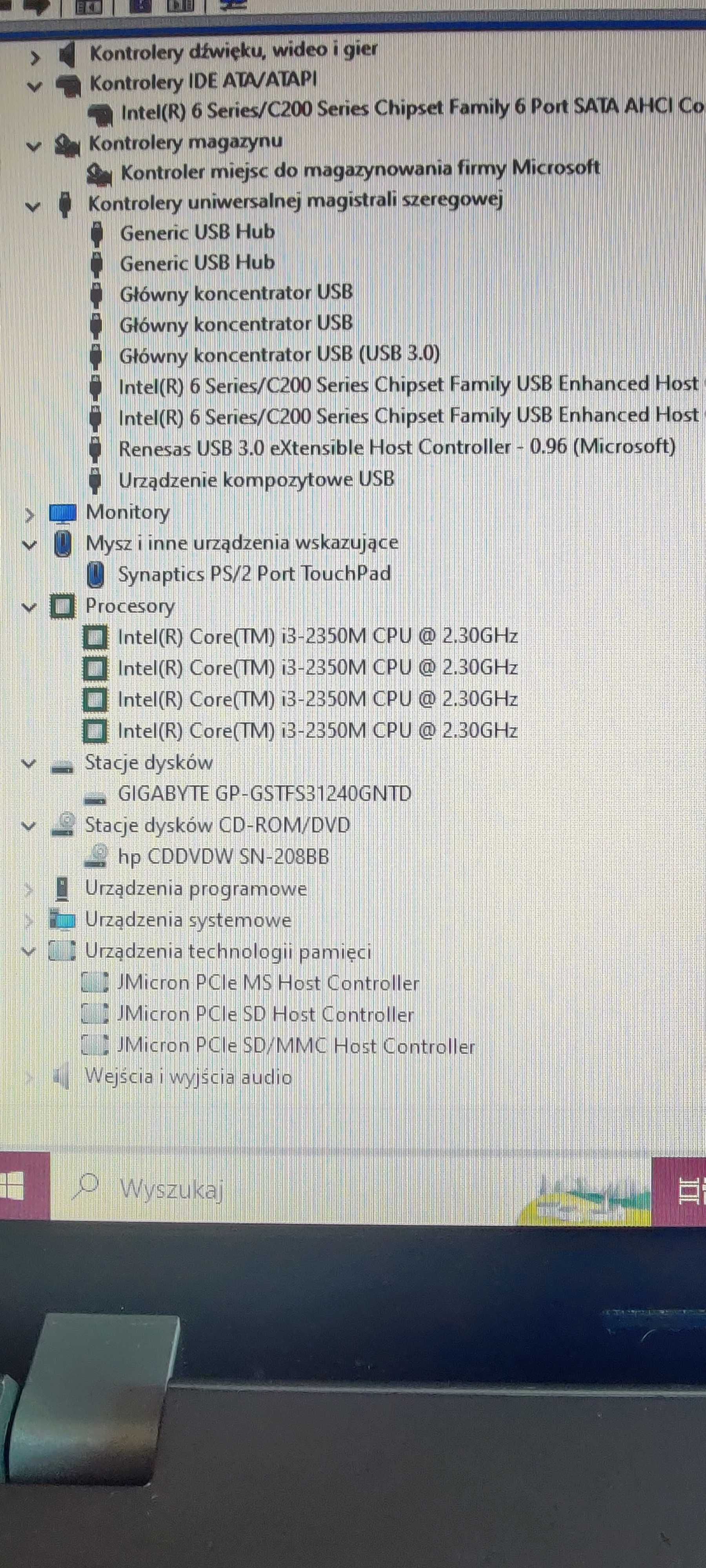Select Kontroler miejsc do magazynowania firmy Microsoft
The height and width of the screenshot is (1568, 706).
click(x=360, y=169)
